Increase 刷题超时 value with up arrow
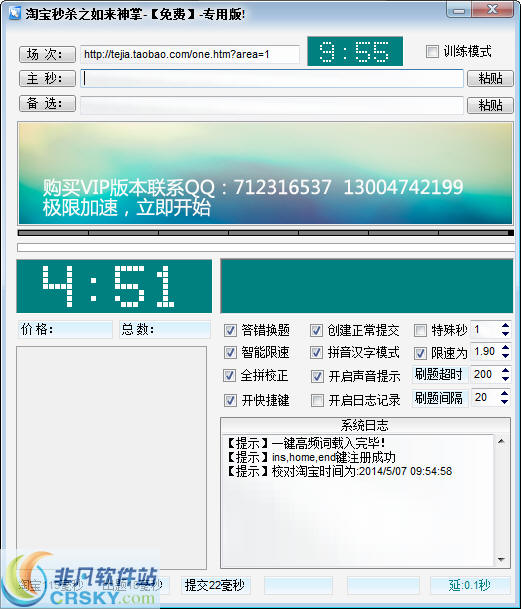Viewport: 521px width, 609px height. [x=505, y=370]
